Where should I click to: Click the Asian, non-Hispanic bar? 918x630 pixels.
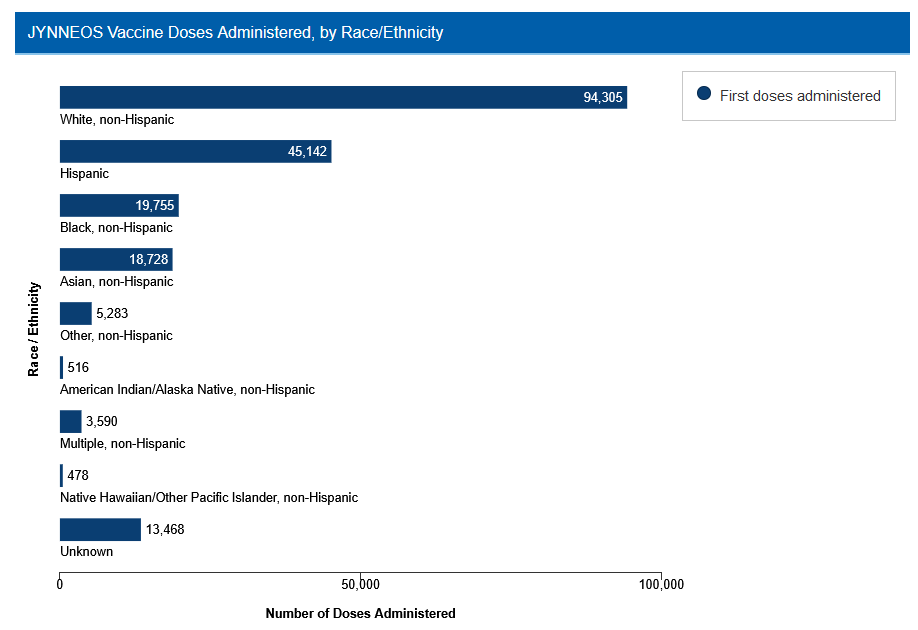(x=116, y=259)
